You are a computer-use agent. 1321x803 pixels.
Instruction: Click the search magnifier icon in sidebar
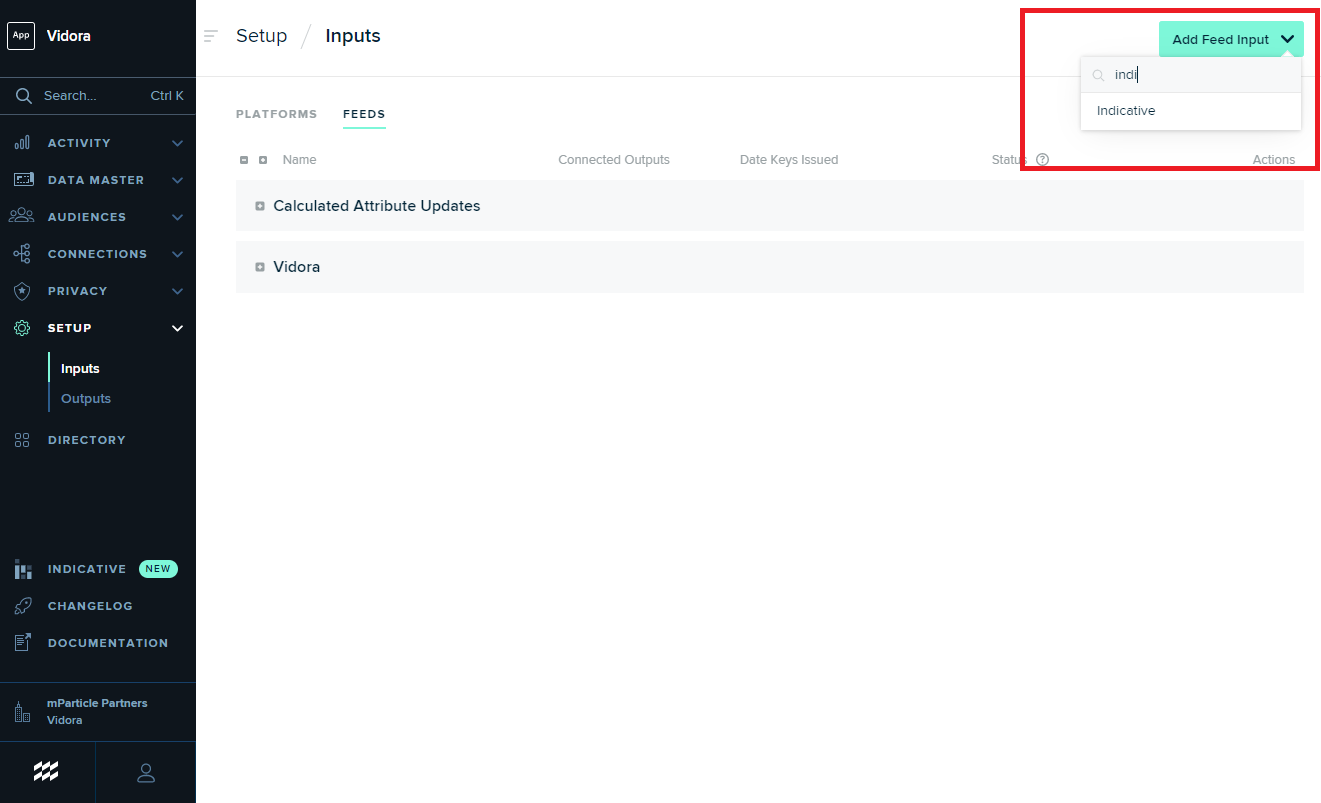pyautogui.click(x=24, y=96)
